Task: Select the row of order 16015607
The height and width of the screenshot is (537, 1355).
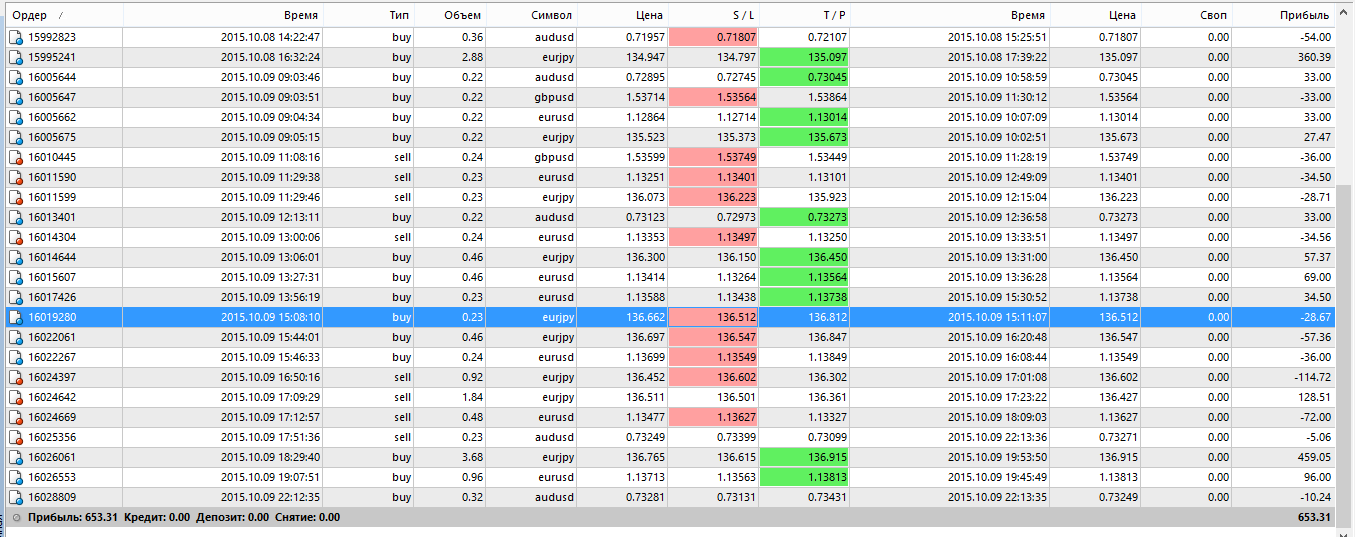Action: click(x=668, y=277)
